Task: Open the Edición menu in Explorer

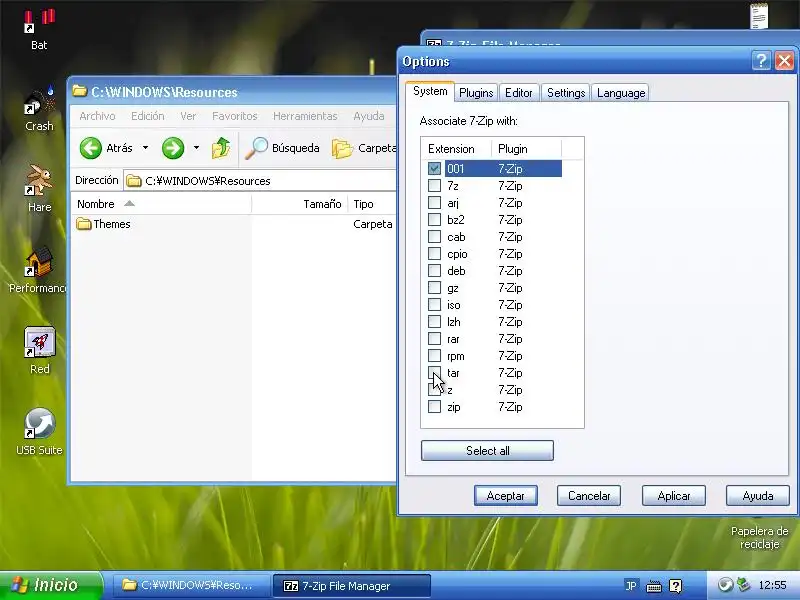Action: [x=148, y=116]
